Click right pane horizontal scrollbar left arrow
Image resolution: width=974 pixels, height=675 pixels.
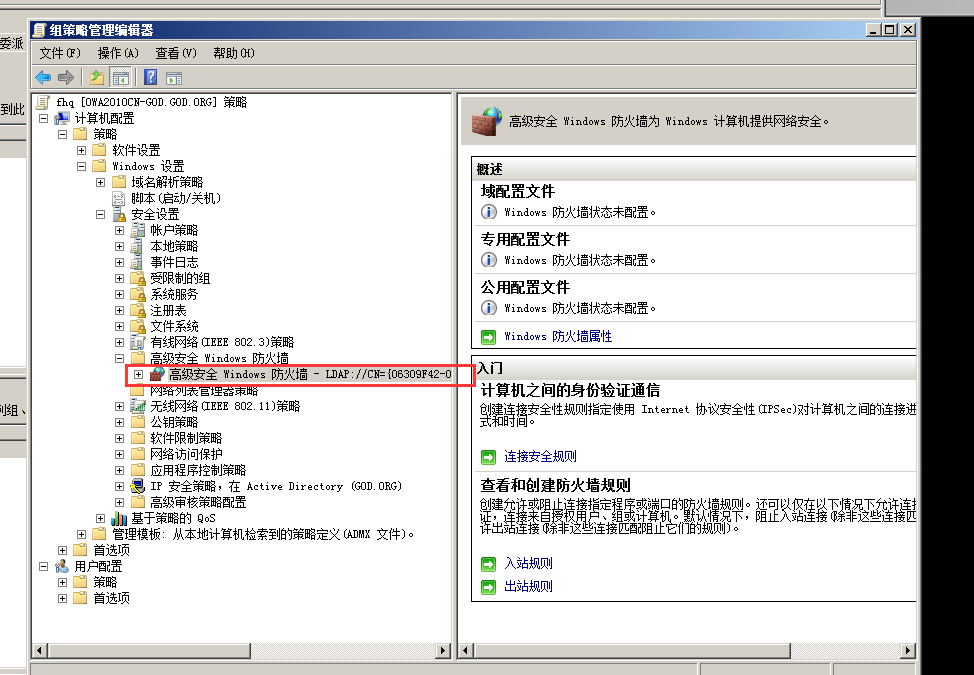click(x=467, y=651)
